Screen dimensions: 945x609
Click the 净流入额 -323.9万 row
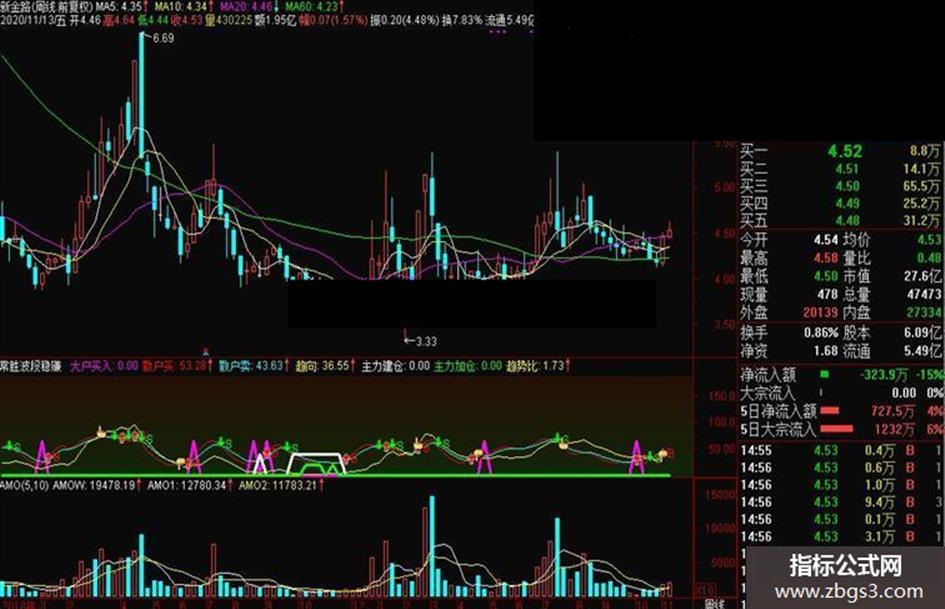point(841,375)
